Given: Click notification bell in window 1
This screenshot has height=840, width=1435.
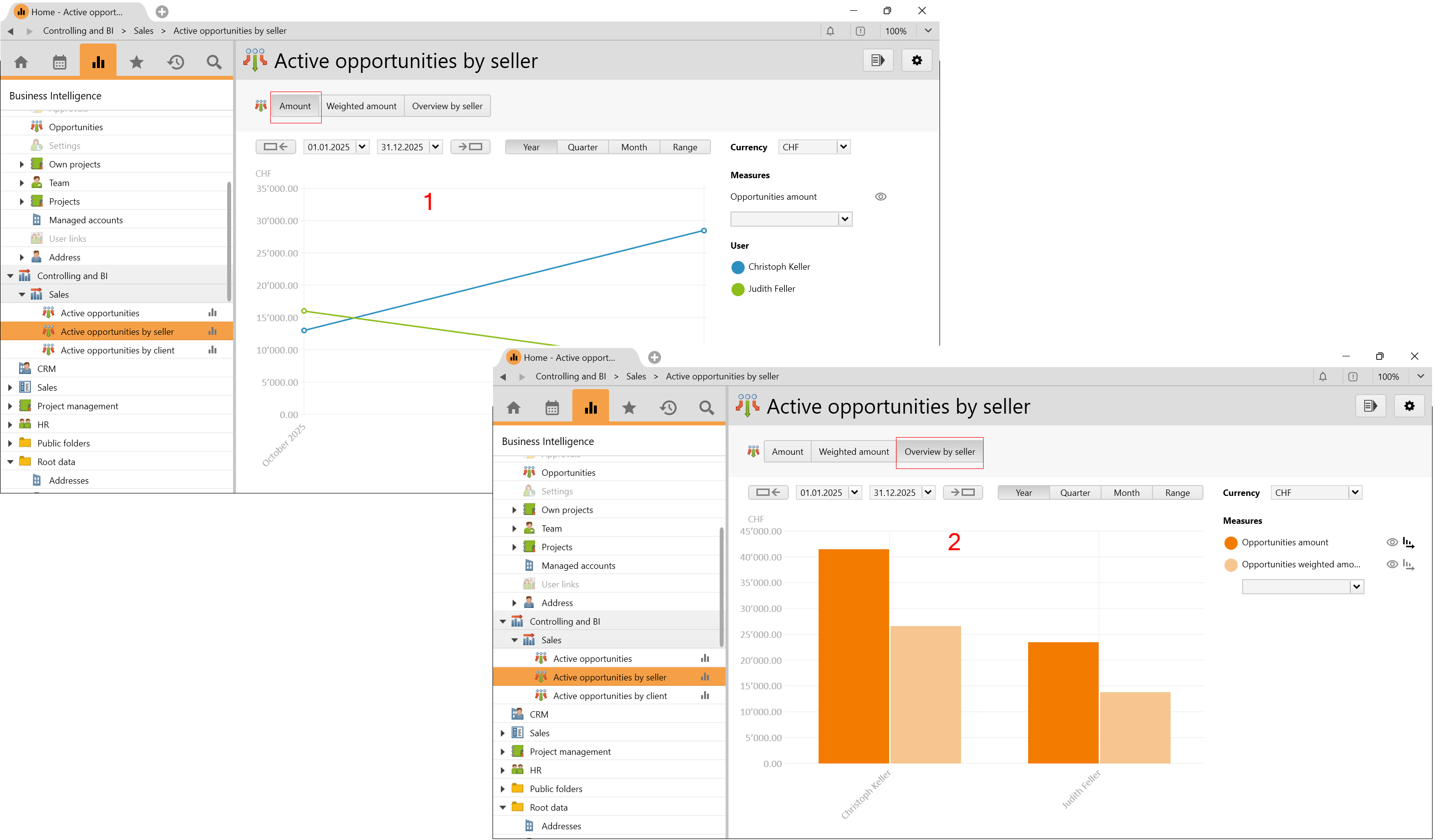Looking at the screenshot, I should point(830,31).
